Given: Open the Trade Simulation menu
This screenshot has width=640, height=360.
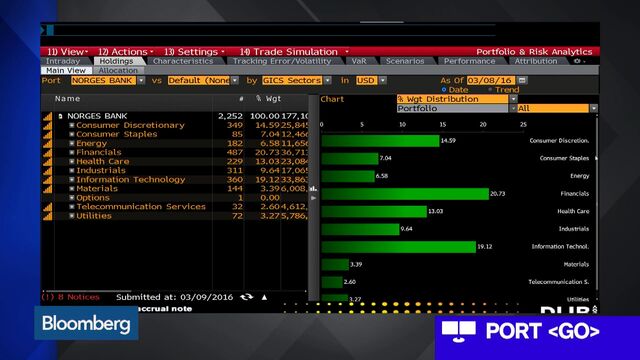Looking at the screenshot, I should tap(294, 52).
